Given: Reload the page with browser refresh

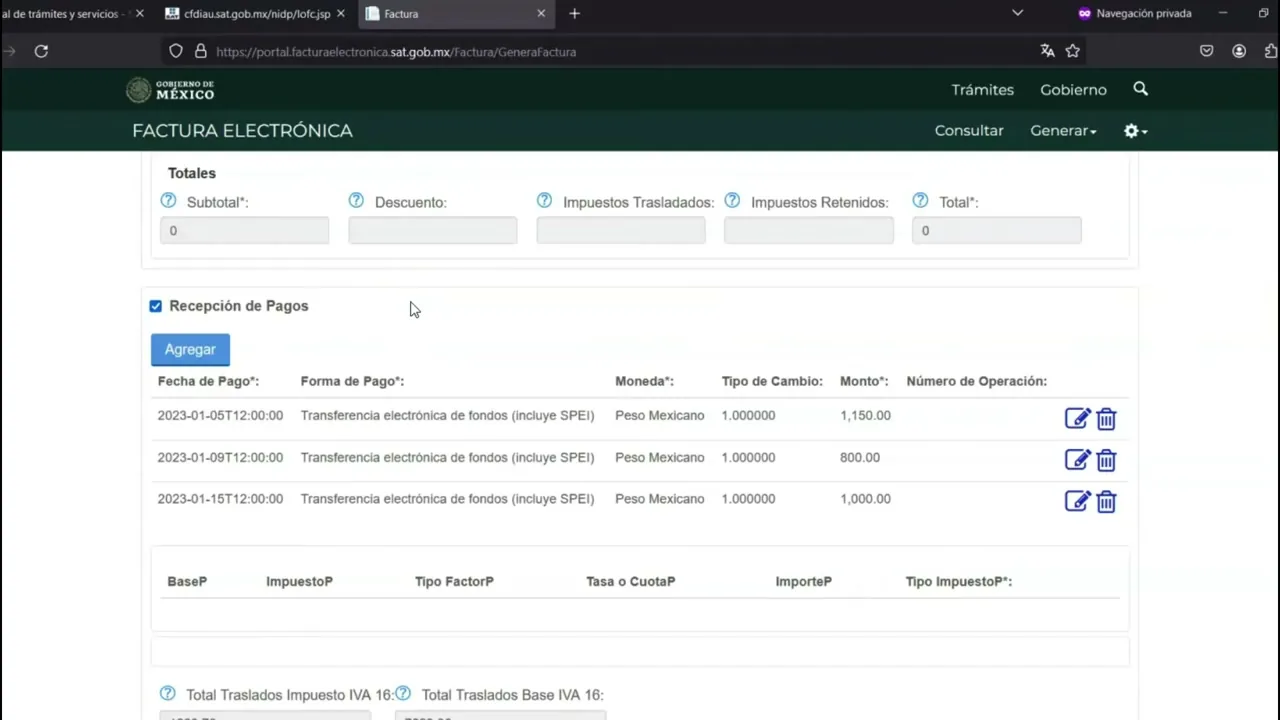Looking at the screenshot, I should click(x=41, y=51).
